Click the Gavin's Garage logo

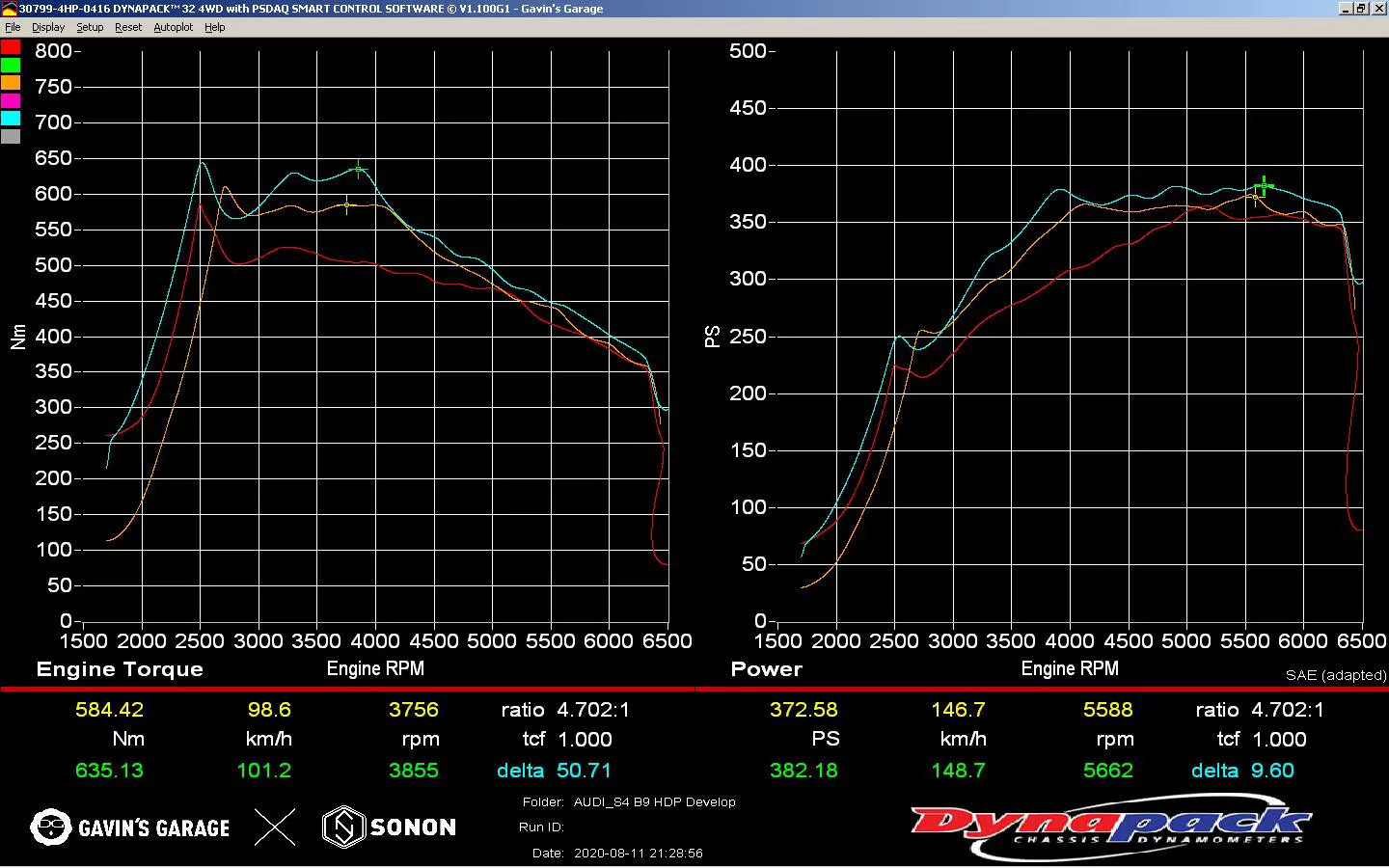[130, 827]
